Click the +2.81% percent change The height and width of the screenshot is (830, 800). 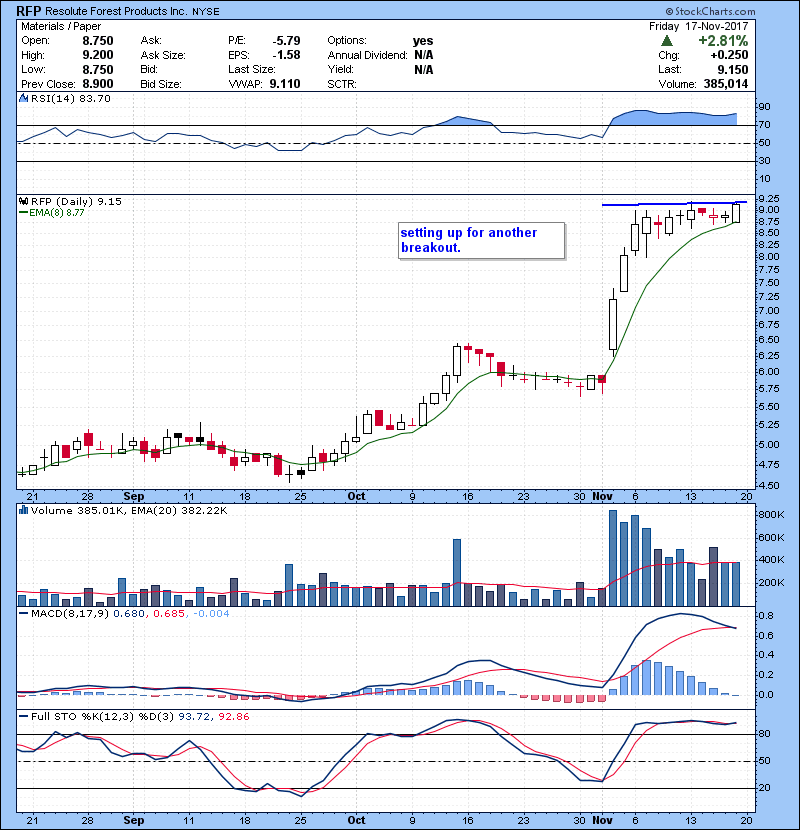pyautogui.click(x=723, y=41)
